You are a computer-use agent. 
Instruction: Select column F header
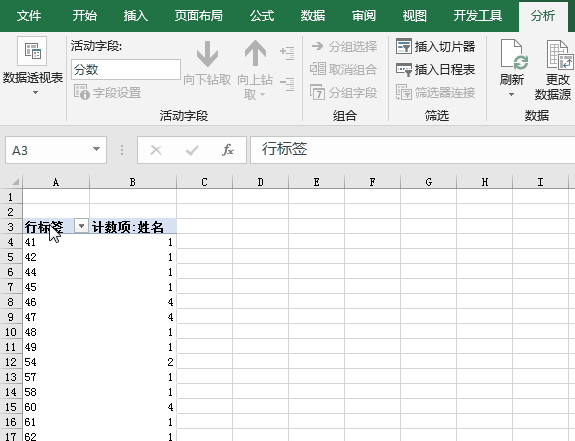pyautogui.click(x=373, y=182)
